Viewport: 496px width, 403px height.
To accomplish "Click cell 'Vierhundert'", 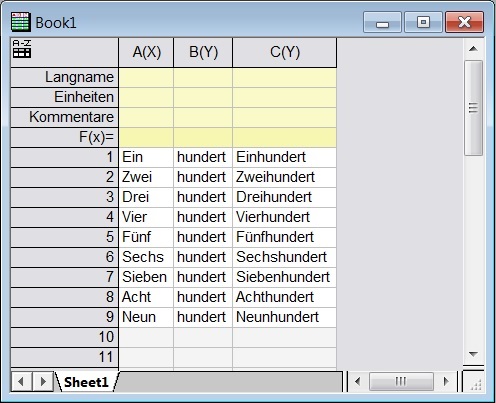I will click(285, 217).
